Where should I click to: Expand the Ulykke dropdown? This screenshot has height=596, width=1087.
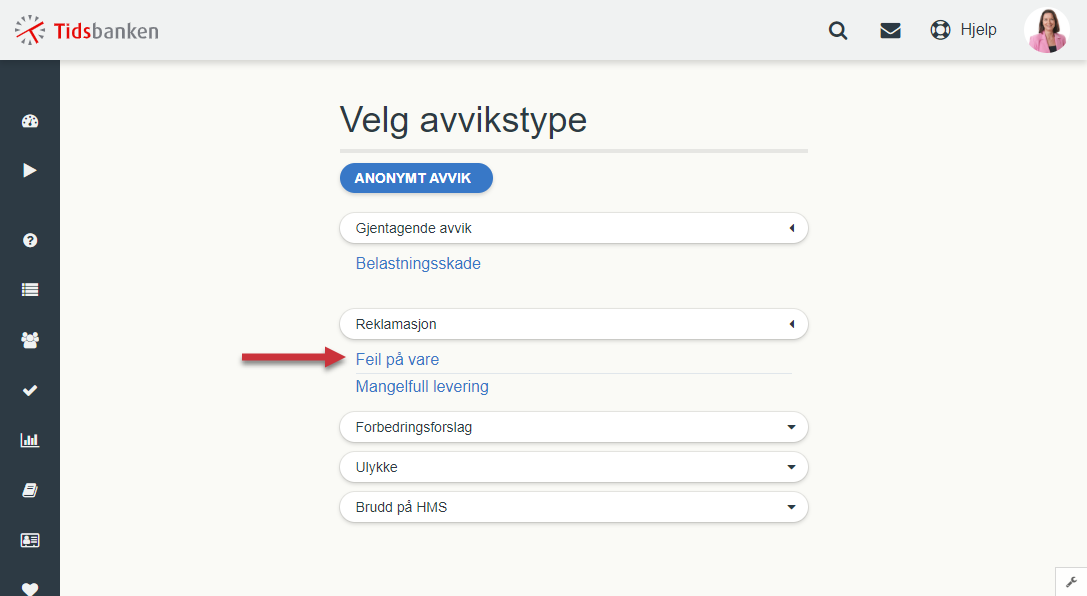574,467
